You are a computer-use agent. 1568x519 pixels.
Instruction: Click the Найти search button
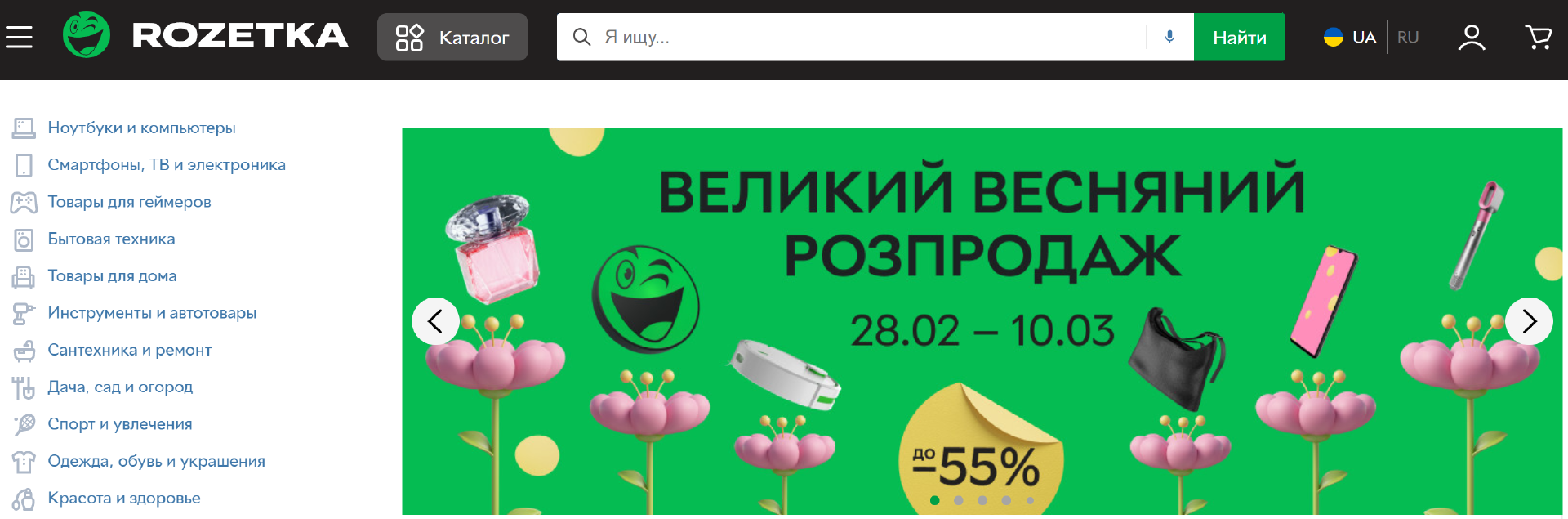[1239, 37]
